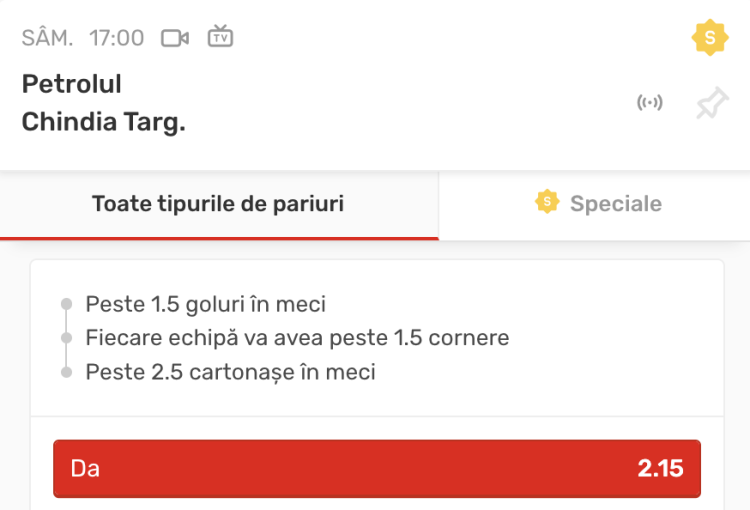Viewport: 750px width, 510px height.
Task: Switch to Toate tipurile de pariuri tab
Action: tap(218, 204)
